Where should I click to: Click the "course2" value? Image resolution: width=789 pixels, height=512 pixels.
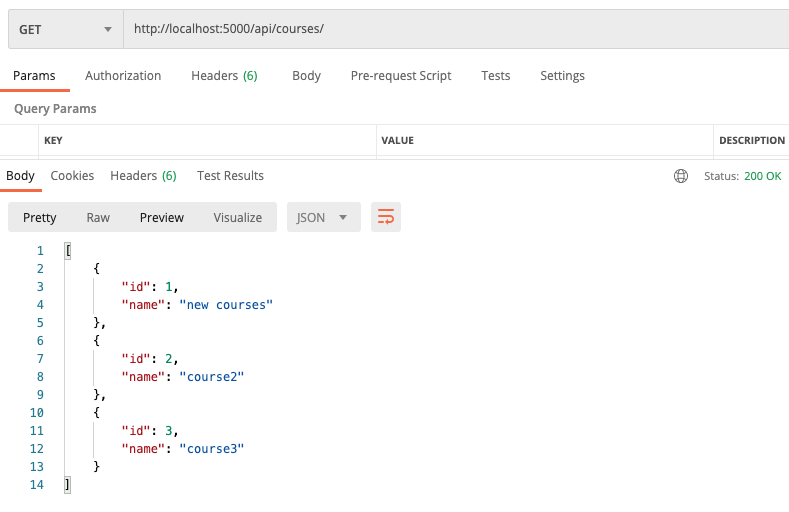(211, 377)
